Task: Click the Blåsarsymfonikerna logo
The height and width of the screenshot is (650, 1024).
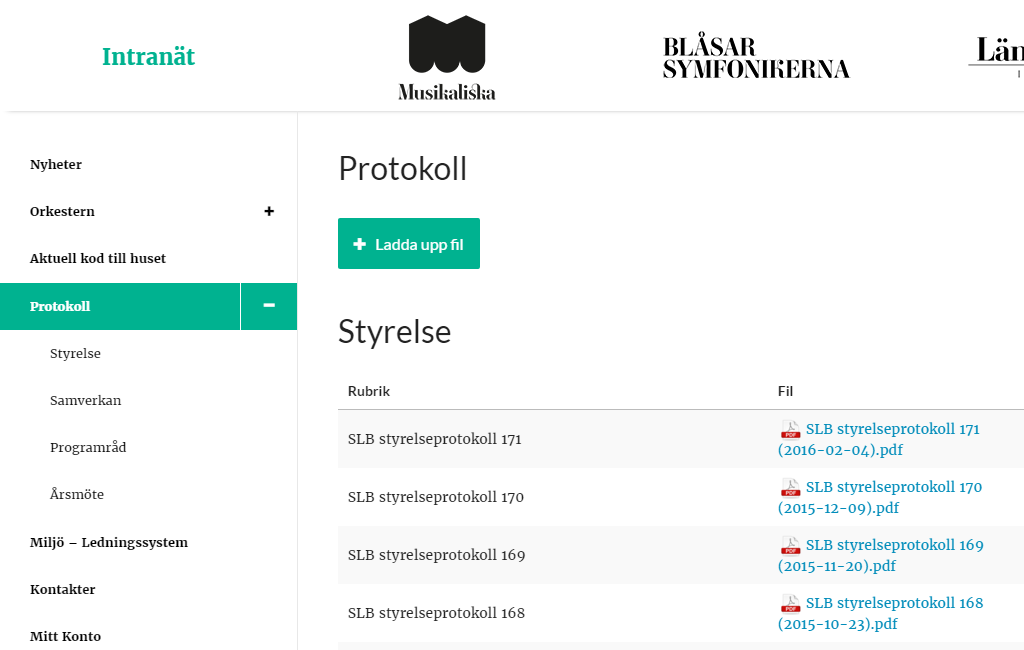Action: 756,57
